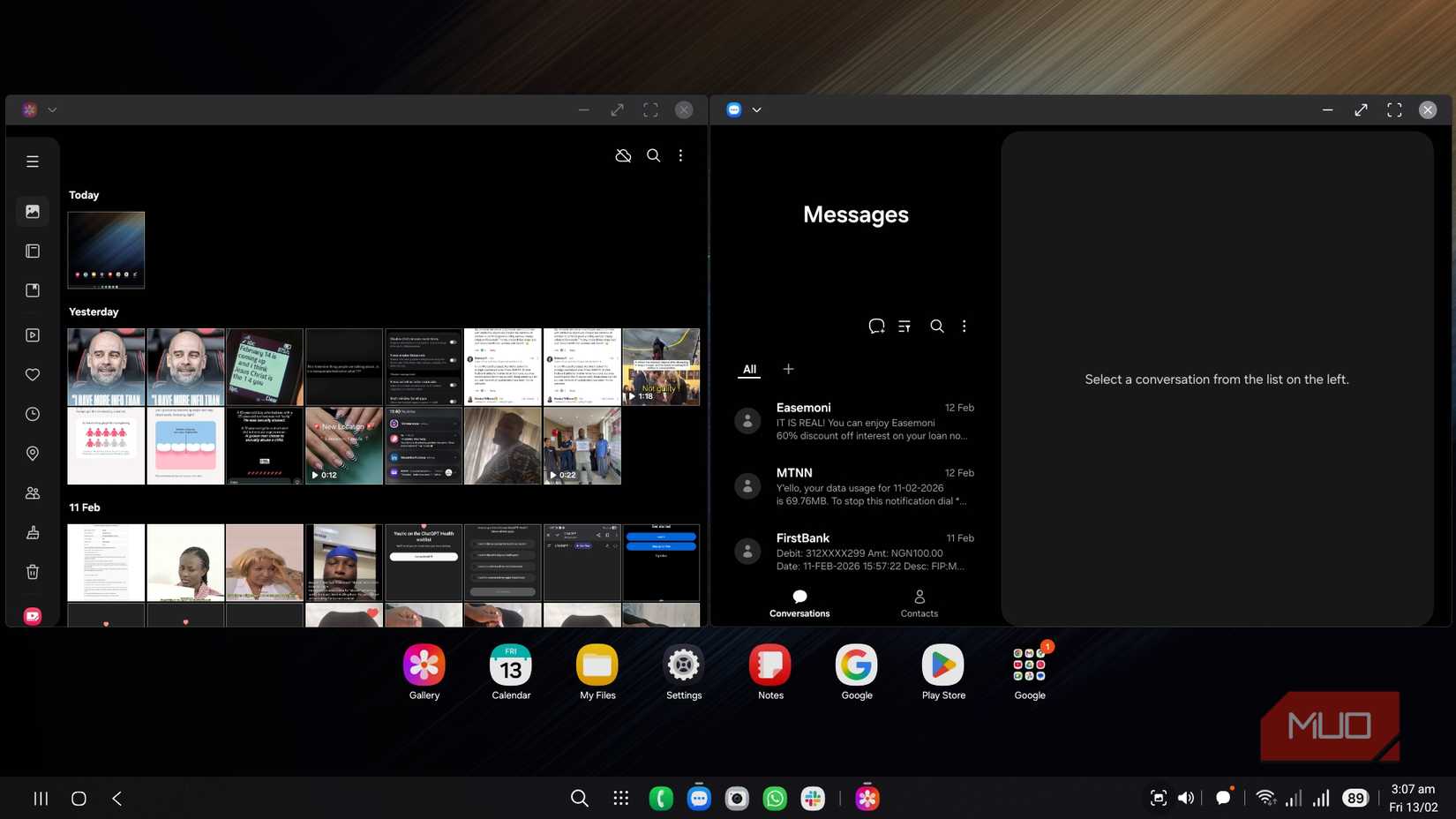The height and width of the screenshot is (819, 1456).
Task: Open sort/filter icon in Messages
Action: [x=904, y=327]
